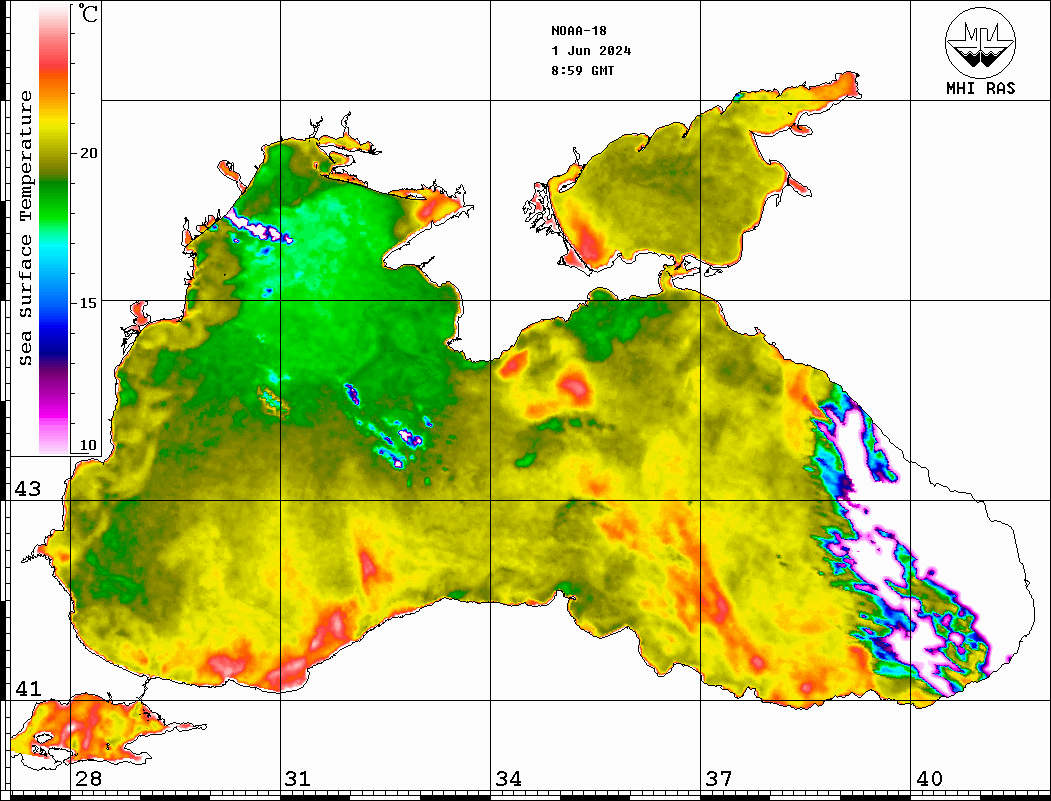Click the MHI RAS logo emblem
Viewport: 1051px width, 801px height.
(980, 42)
